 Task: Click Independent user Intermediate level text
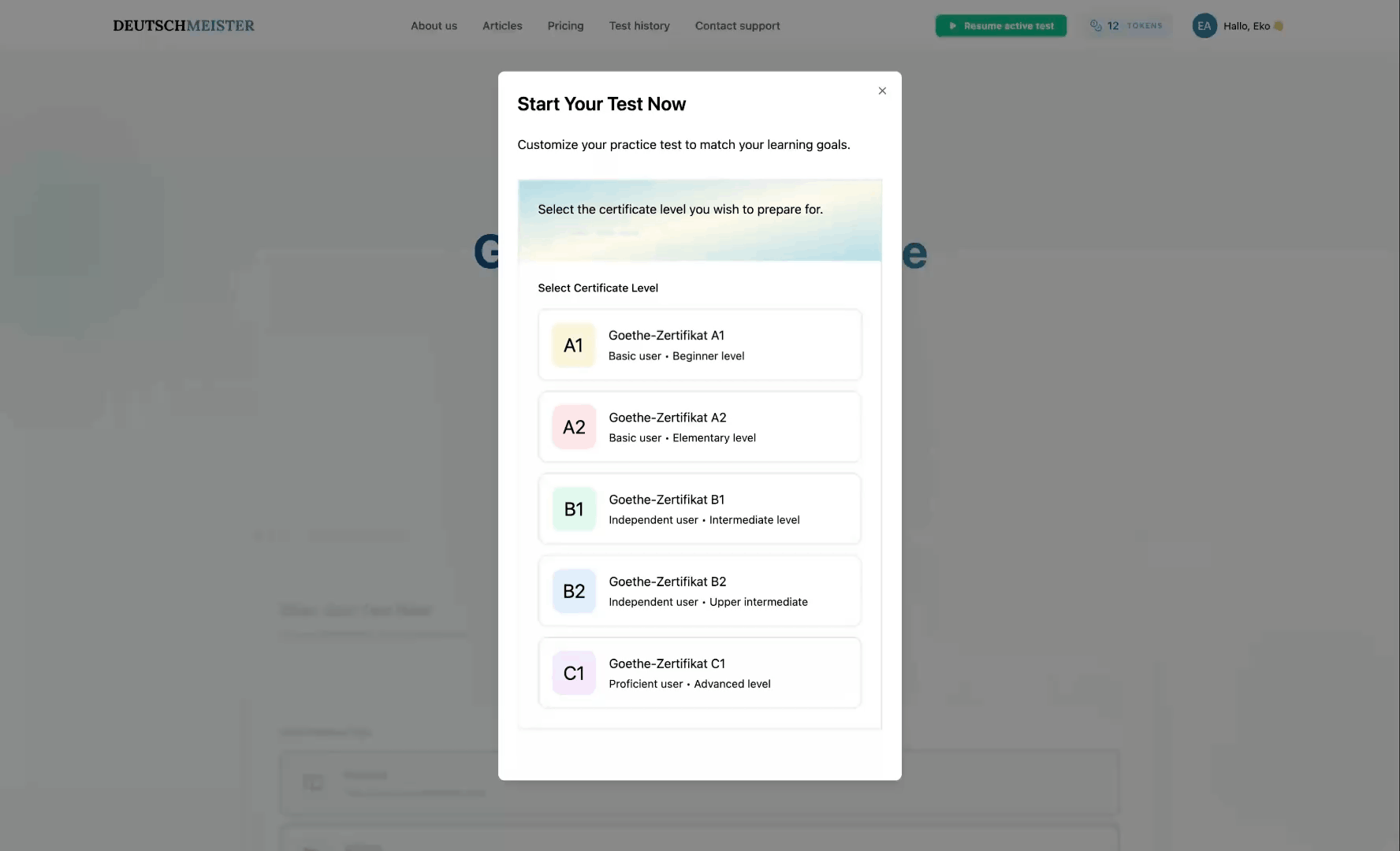click(704, 520)
